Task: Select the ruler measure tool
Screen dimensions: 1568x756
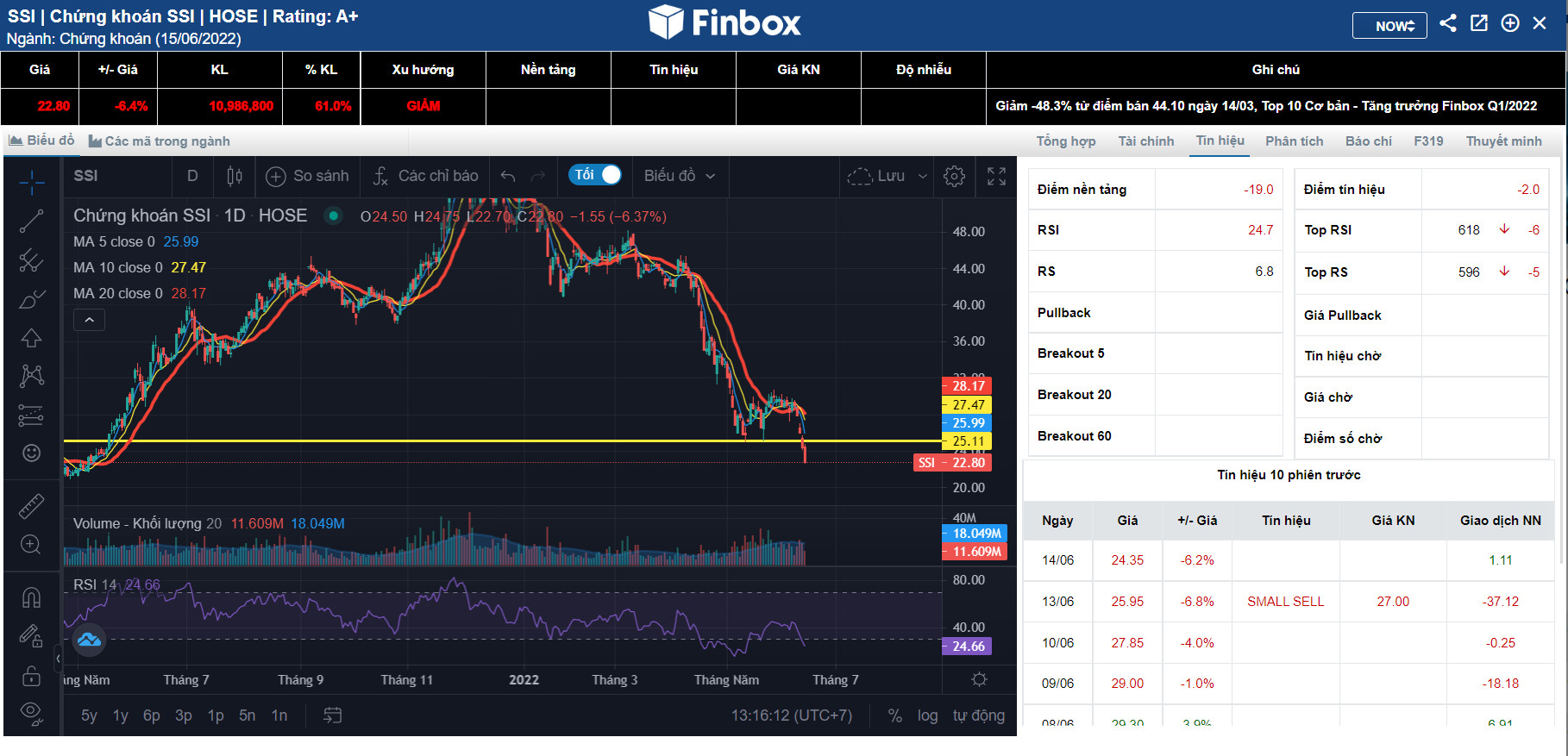Action: (x=32, y=506)
